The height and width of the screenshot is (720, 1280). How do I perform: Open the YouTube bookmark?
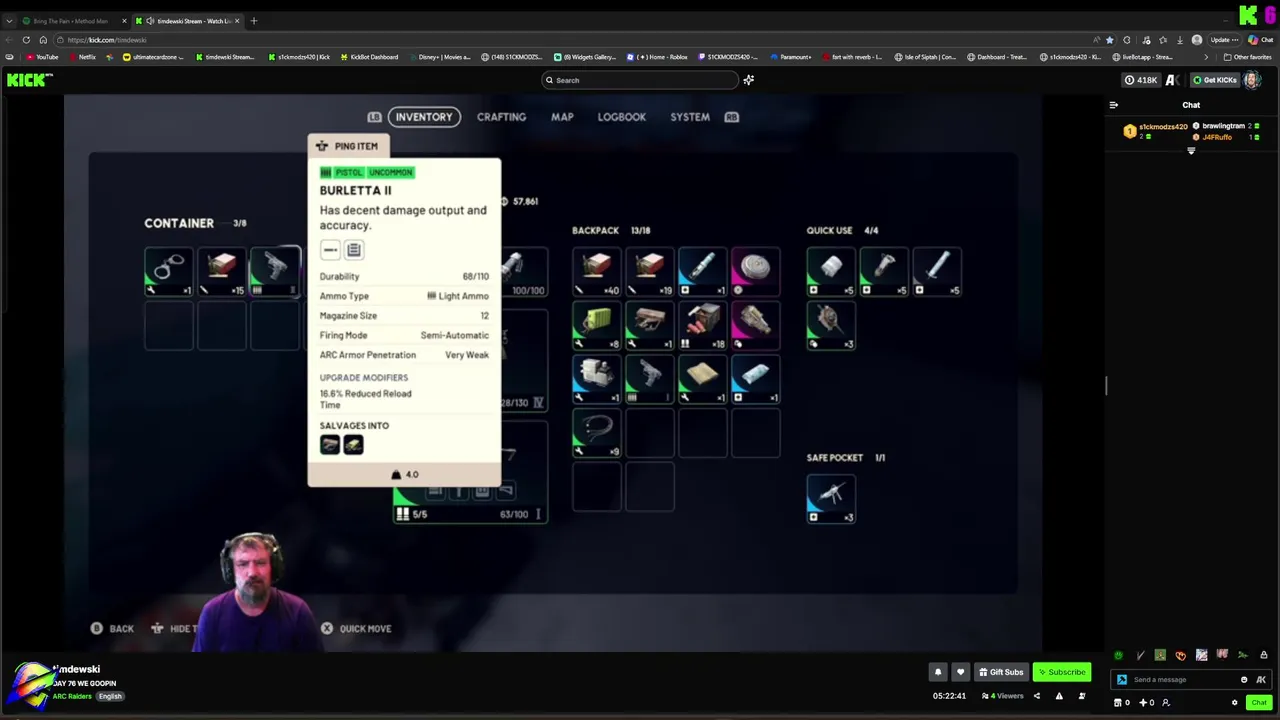click(42, 57)
